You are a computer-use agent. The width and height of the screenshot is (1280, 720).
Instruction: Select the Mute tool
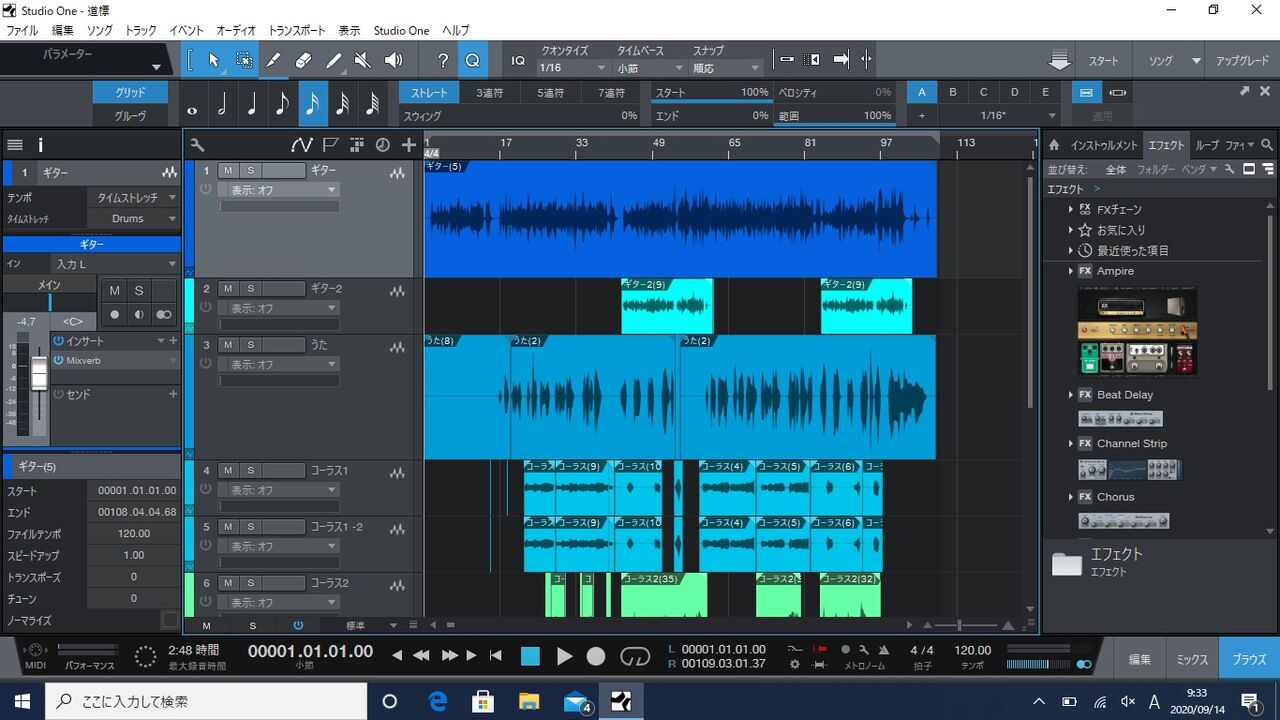click(x=363, y=60)
